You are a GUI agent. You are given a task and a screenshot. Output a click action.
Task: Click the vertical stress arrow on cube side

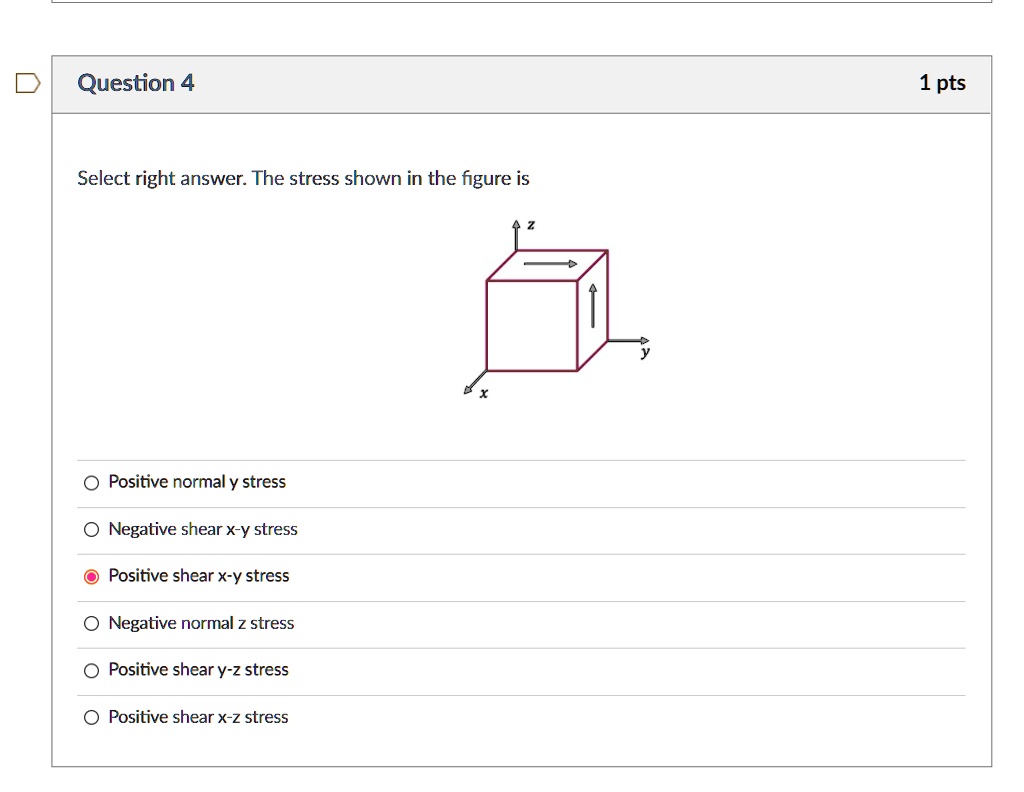592,305
